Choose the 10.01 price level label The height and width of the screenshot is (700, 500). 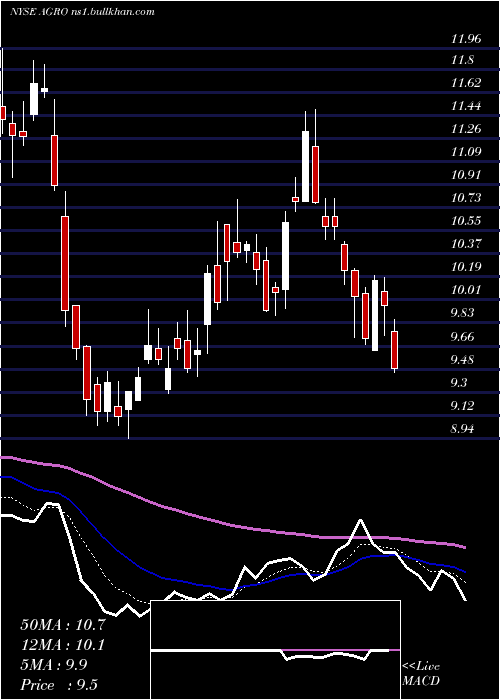click(467, 290)
